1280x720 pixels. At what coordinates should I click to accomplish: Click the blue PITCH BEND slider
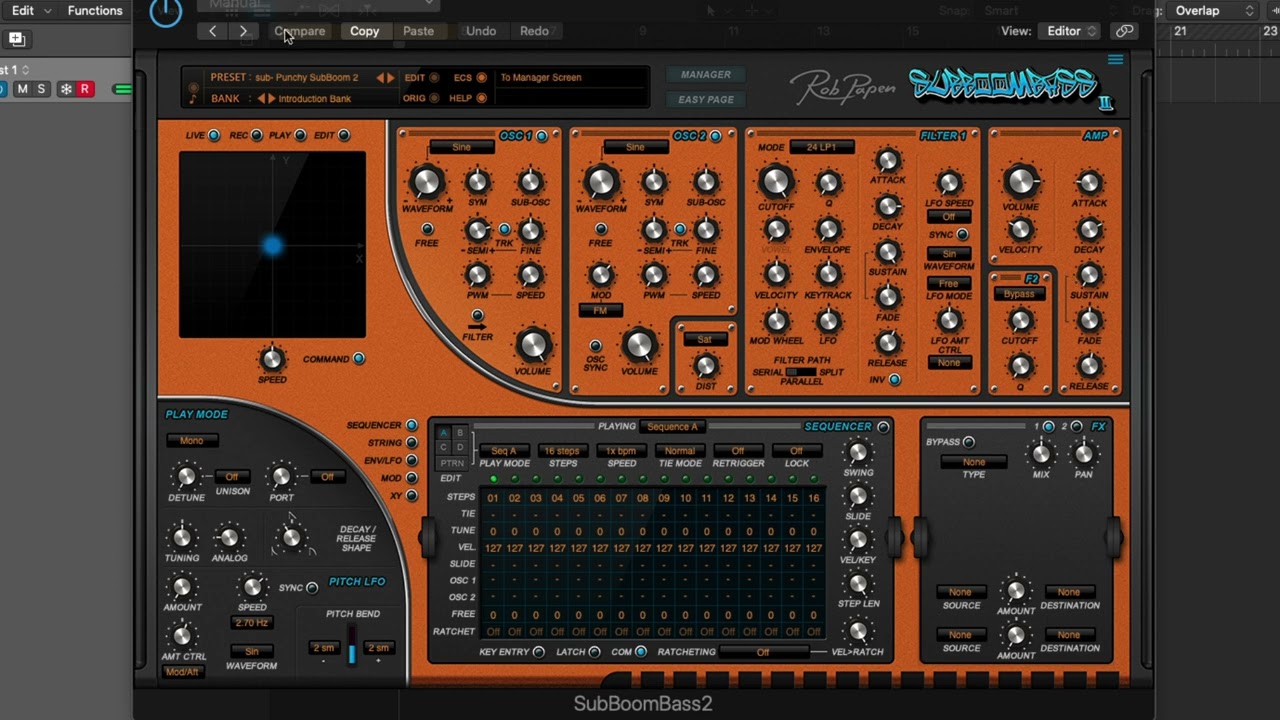tap(351, 646)
